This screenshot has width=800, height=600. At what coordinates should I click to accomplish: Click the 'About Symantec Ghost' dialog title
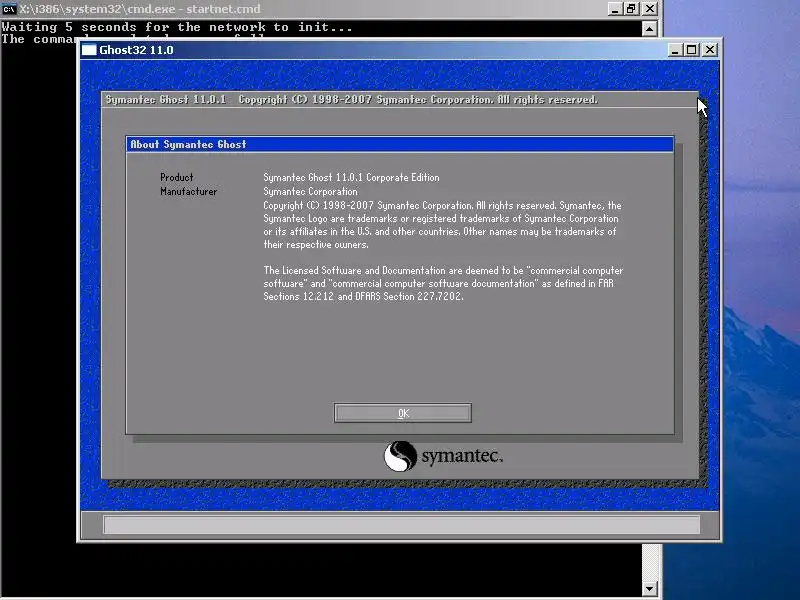(x=188, y=144)
